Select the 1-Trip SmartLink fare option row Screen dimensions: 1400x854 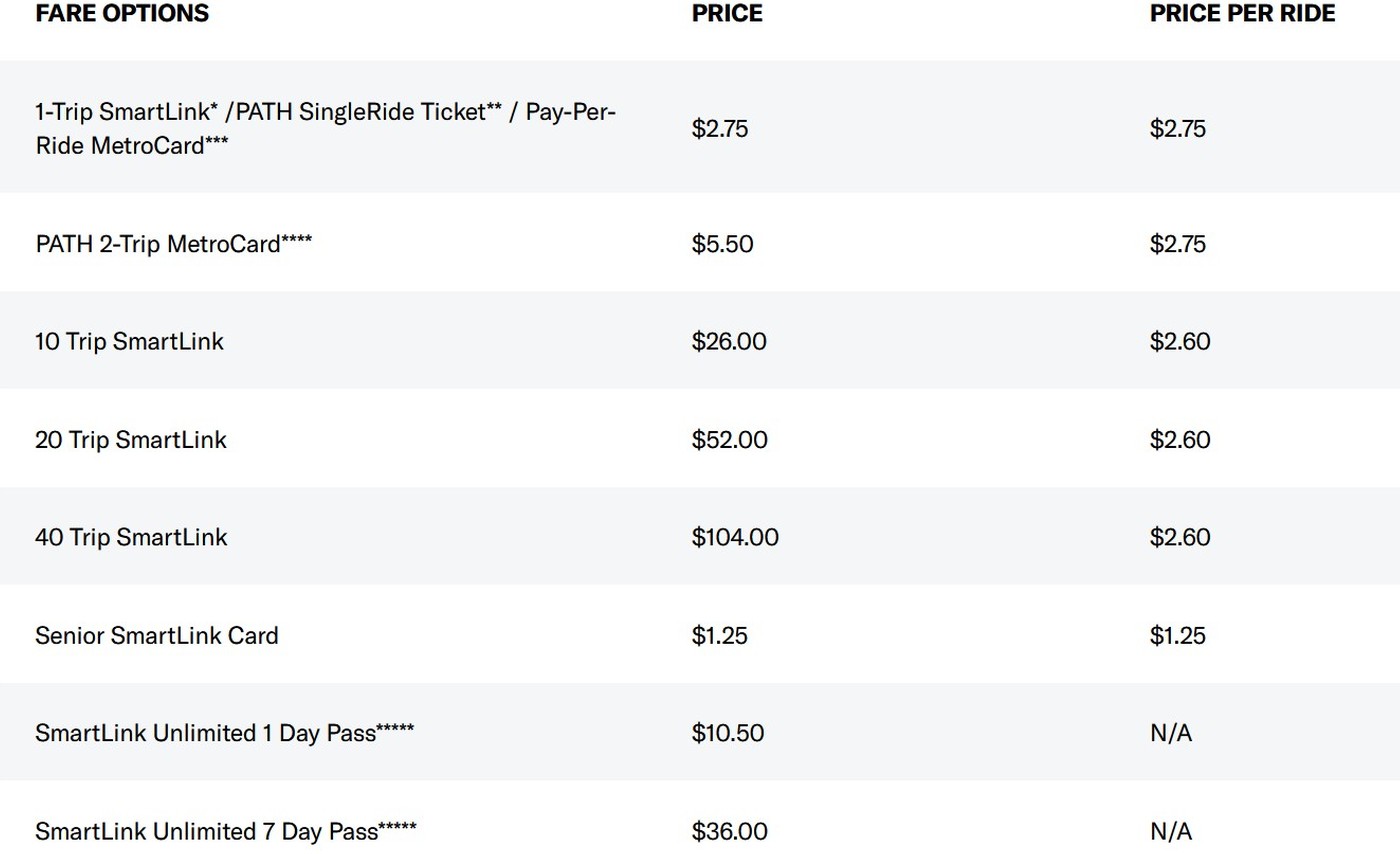pos(700,127)
